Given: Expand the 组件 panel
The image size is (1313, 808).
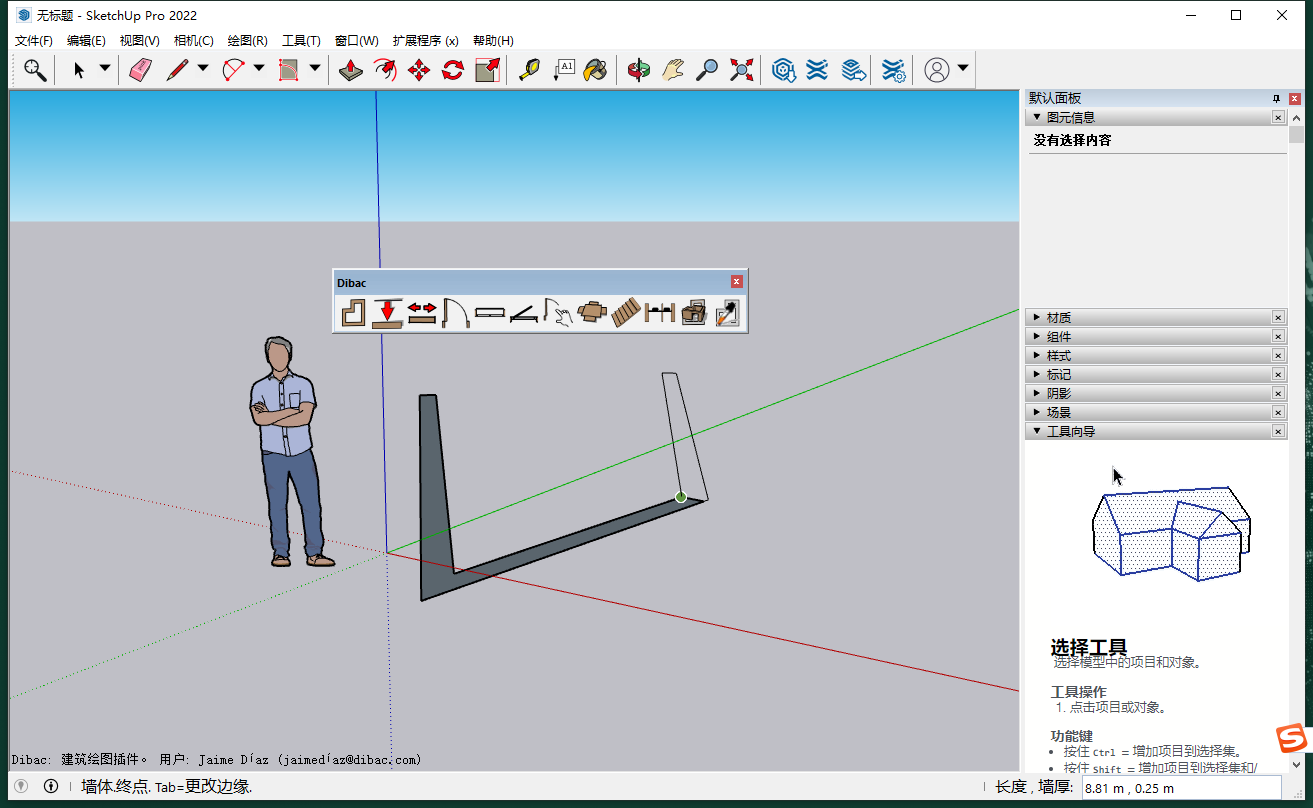Looking at the screenshot, I should tap(1037, 336).
